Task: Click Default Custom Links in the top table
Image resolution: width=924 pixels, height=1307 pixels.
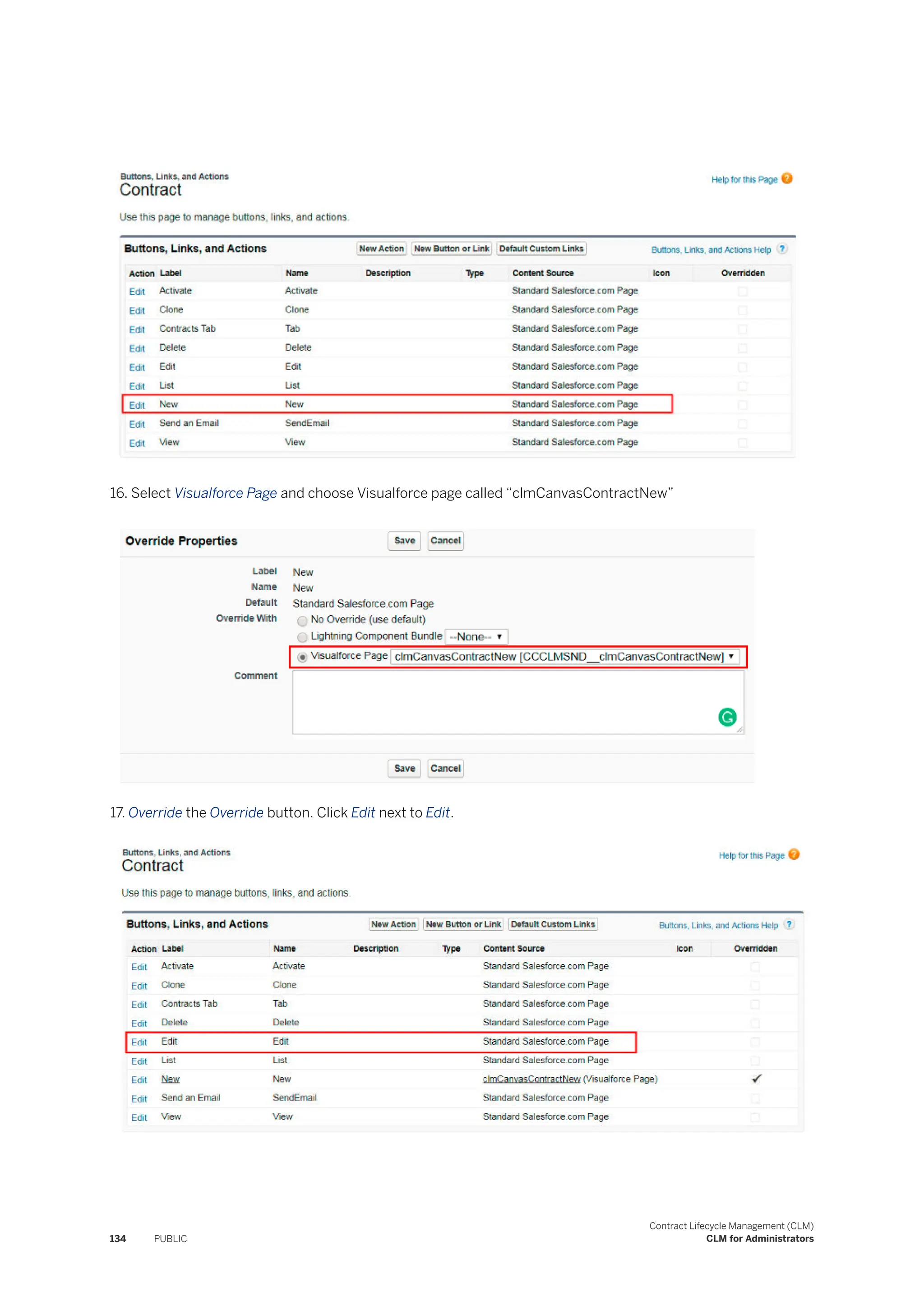Action: (x=542, y=249)
